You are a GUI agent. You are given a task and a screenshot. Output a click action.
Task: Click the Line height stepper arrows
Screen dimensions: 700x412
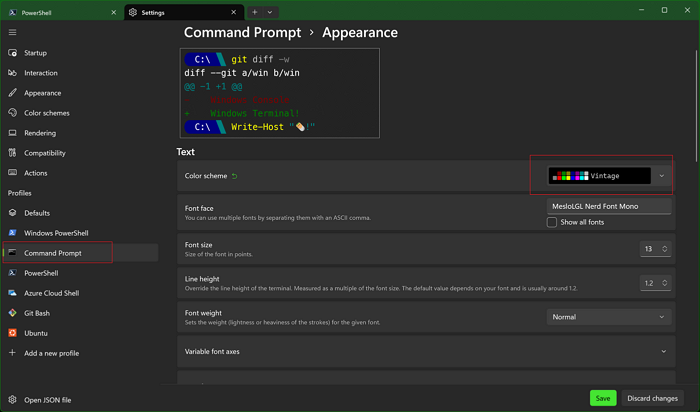coord(665,283)
